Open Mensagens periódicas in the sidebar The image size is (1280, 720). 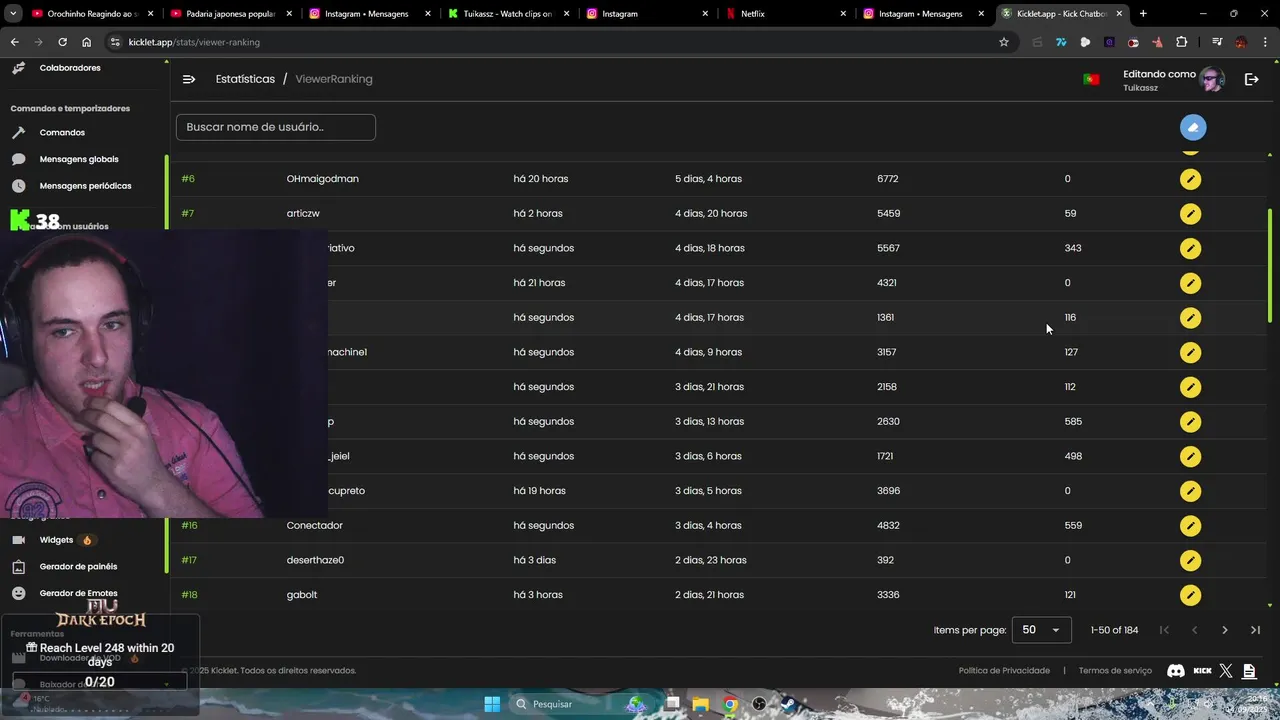85,186
